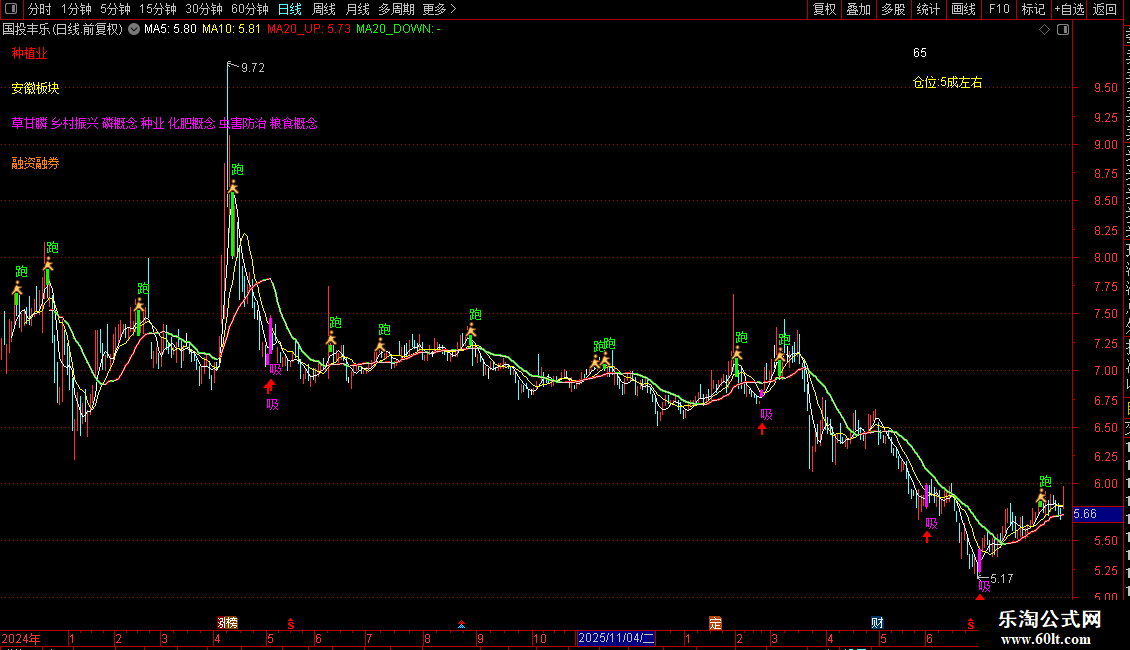Click the 仓位:5成左右 position text

[x=948, y=83]
